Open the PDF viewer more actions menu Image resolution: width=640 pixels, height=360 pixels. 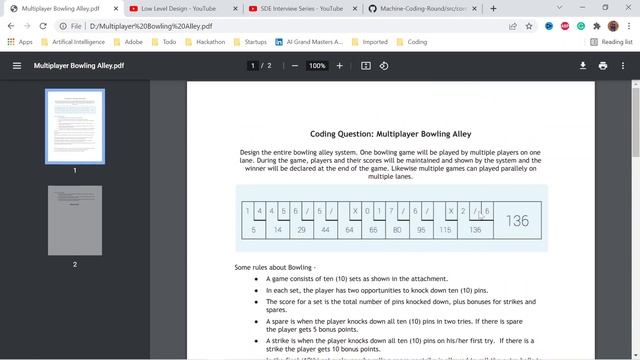[x=623, y=66]
